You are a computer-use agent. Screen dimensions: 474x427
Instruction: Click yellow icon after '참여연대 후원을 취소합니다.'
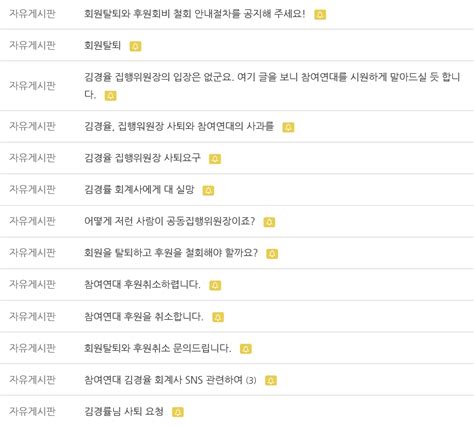click(x=218, y=317)
